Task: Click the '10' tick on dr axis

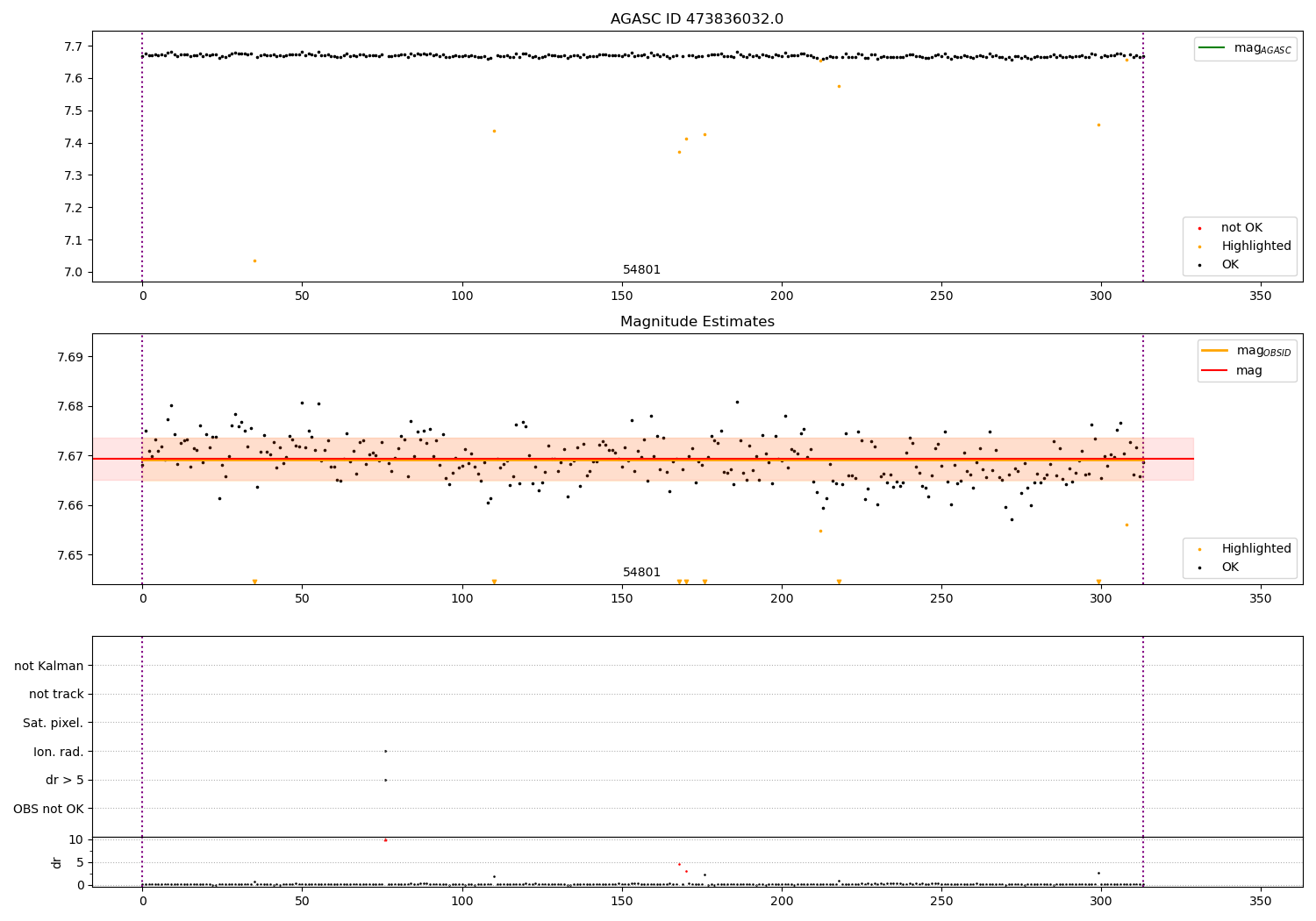Action: pyautogui.click(x=76, y=839)
